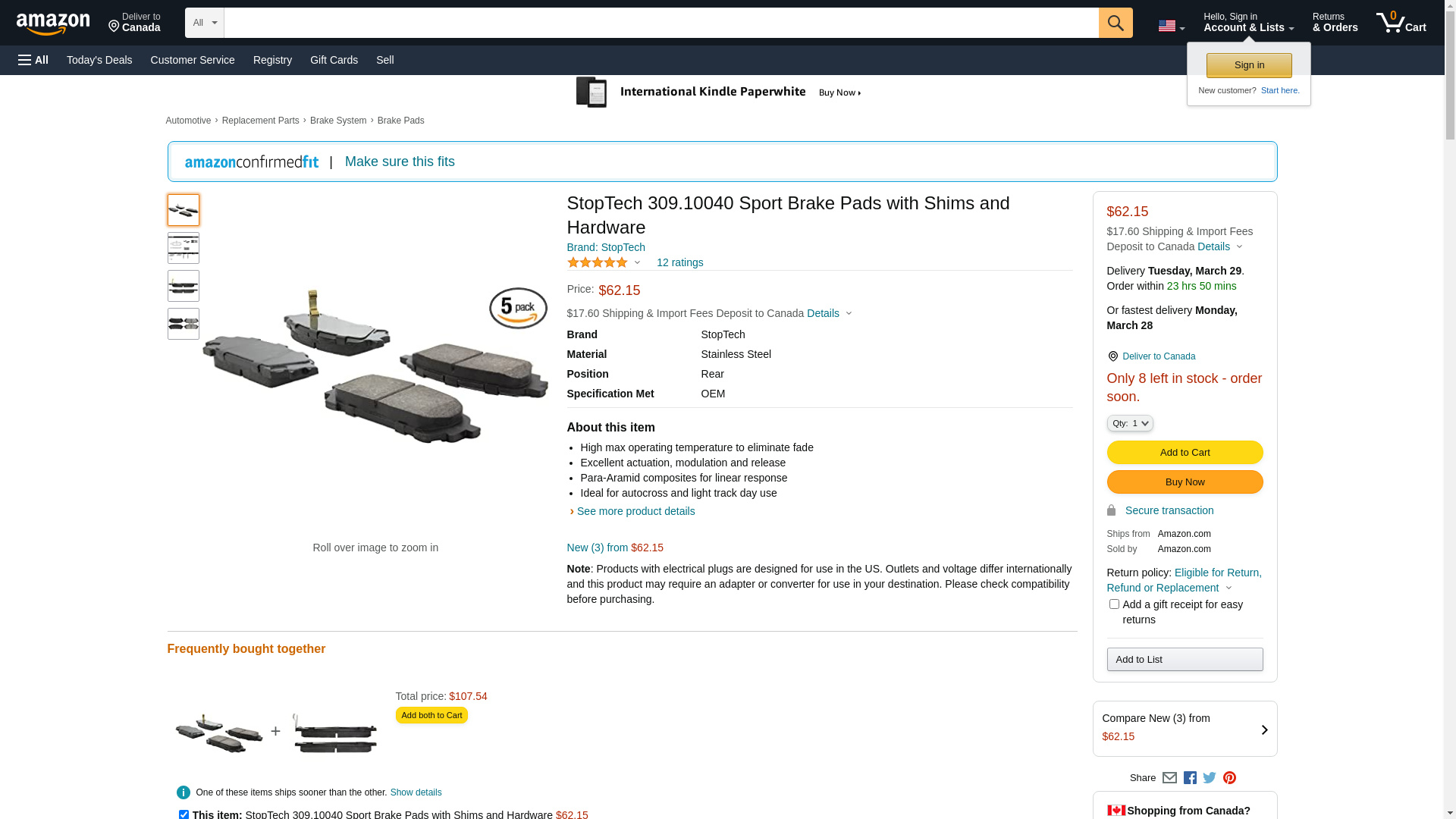Share via Facebook icon
Viewport: 1456px width, 819px height.
1190,778
